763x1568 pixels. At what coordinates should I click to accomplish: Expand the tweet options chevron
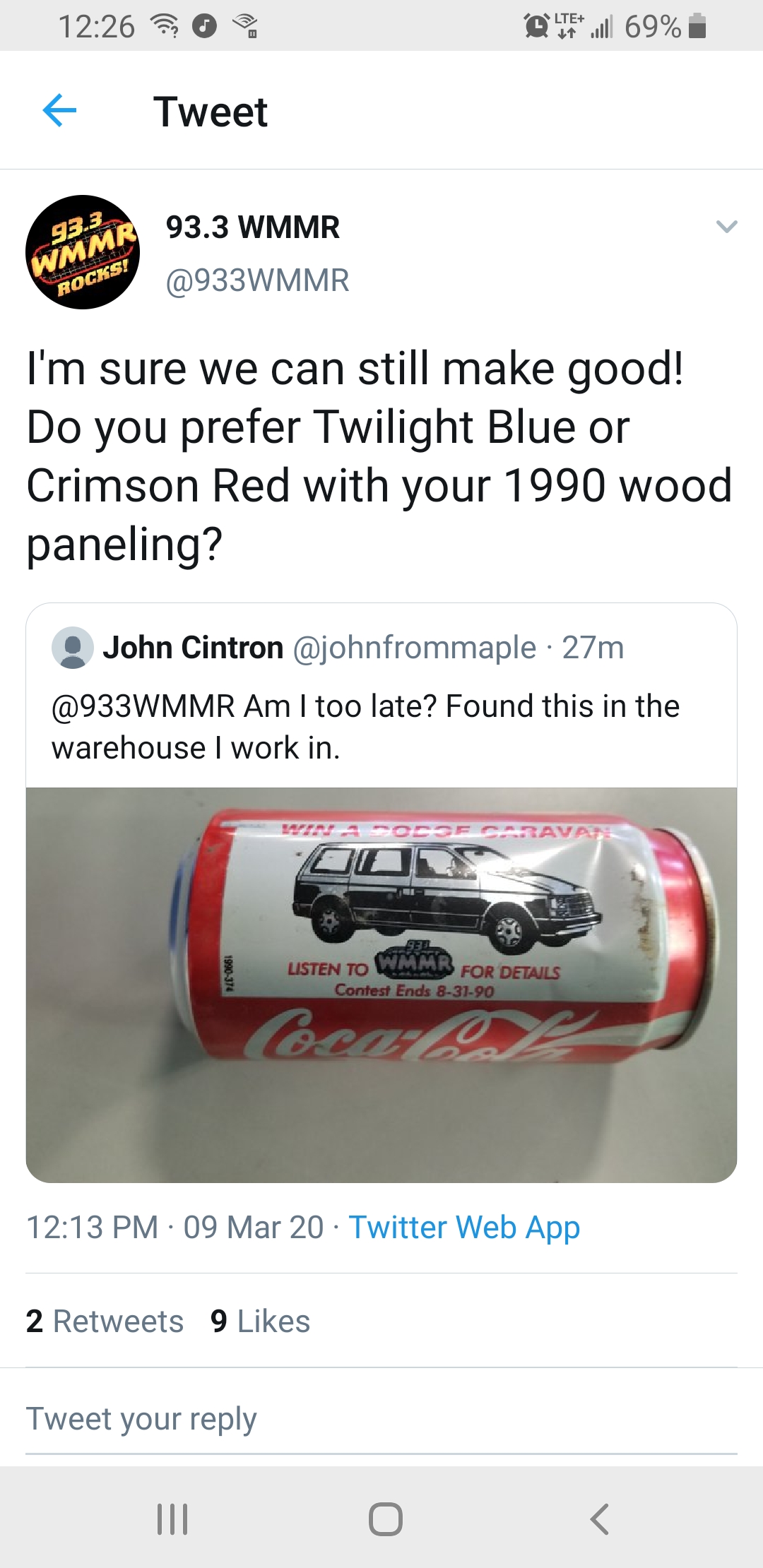point(726,227)
